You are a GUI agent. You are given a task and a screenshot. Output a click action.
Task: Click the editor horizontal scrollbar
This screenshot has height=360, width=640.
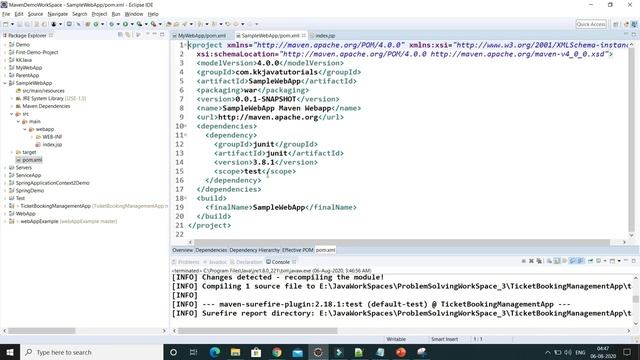(402, 242)
